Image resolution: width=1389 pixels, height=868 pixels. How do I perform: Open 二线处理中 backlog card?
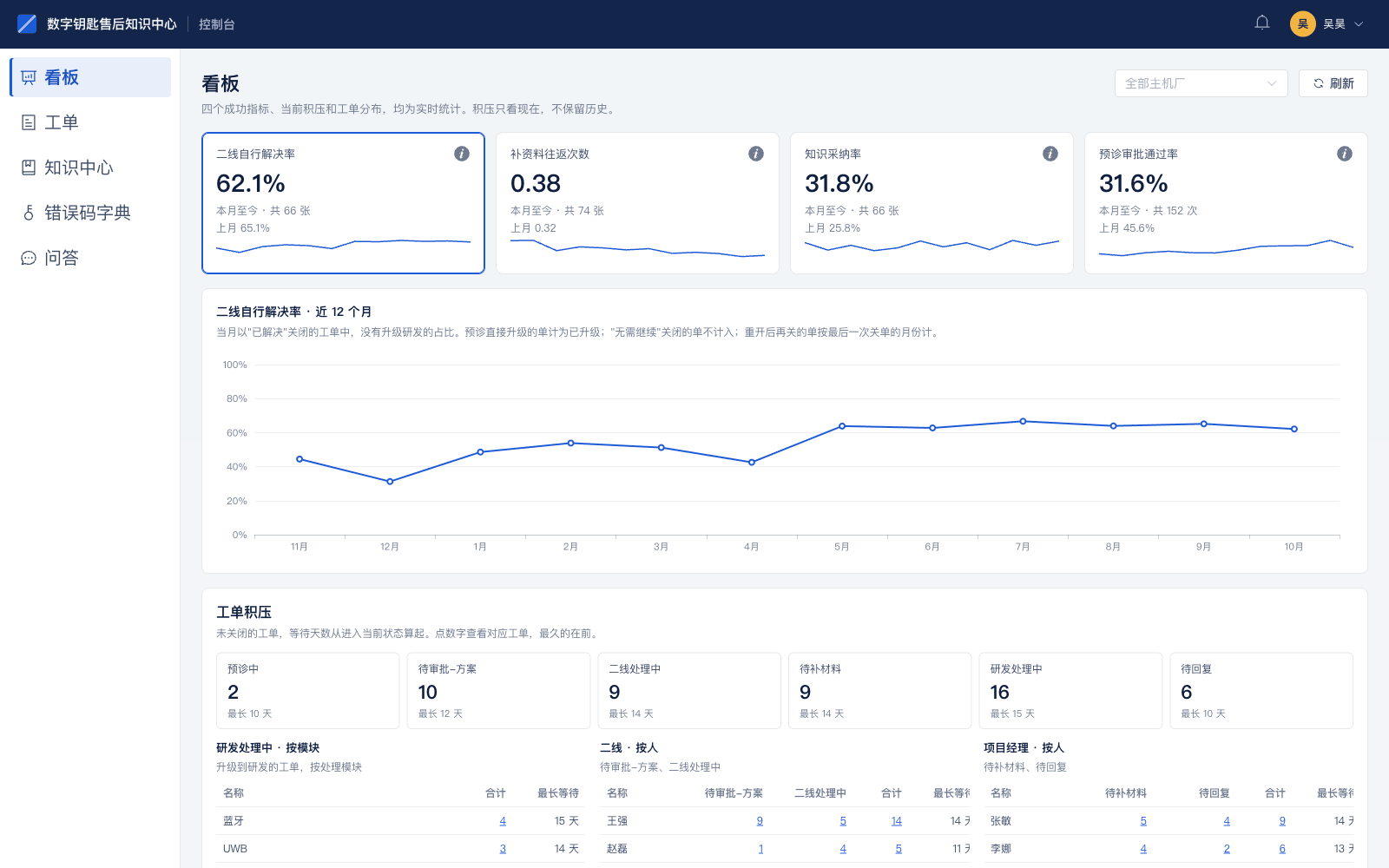pos(689,691)
